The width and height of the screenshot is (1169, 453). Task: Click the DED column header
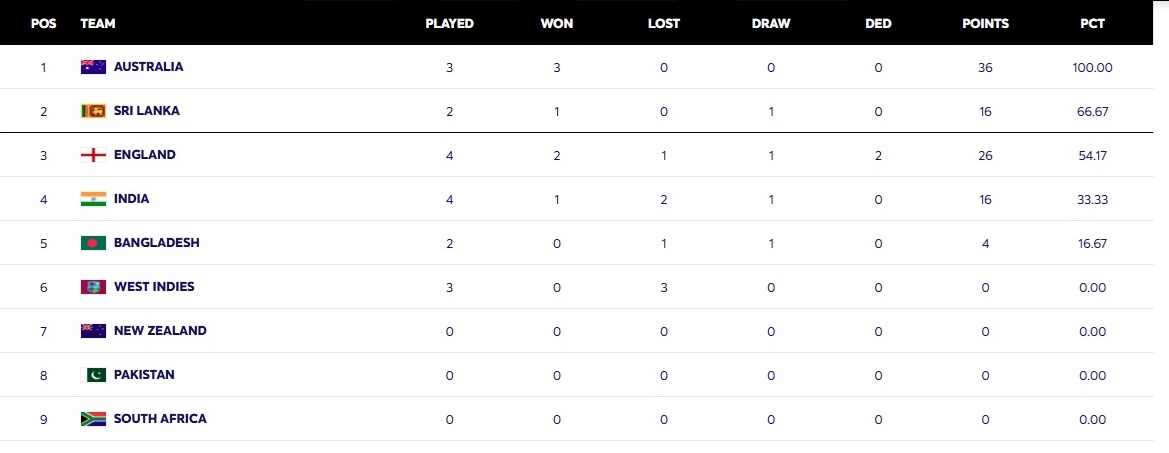click(x=878, y=24)
